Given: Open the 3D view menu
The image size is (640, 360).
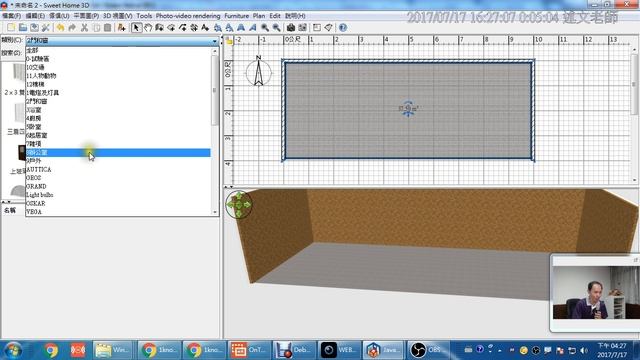Looking at the screenshot, I should tap(118, 16).
